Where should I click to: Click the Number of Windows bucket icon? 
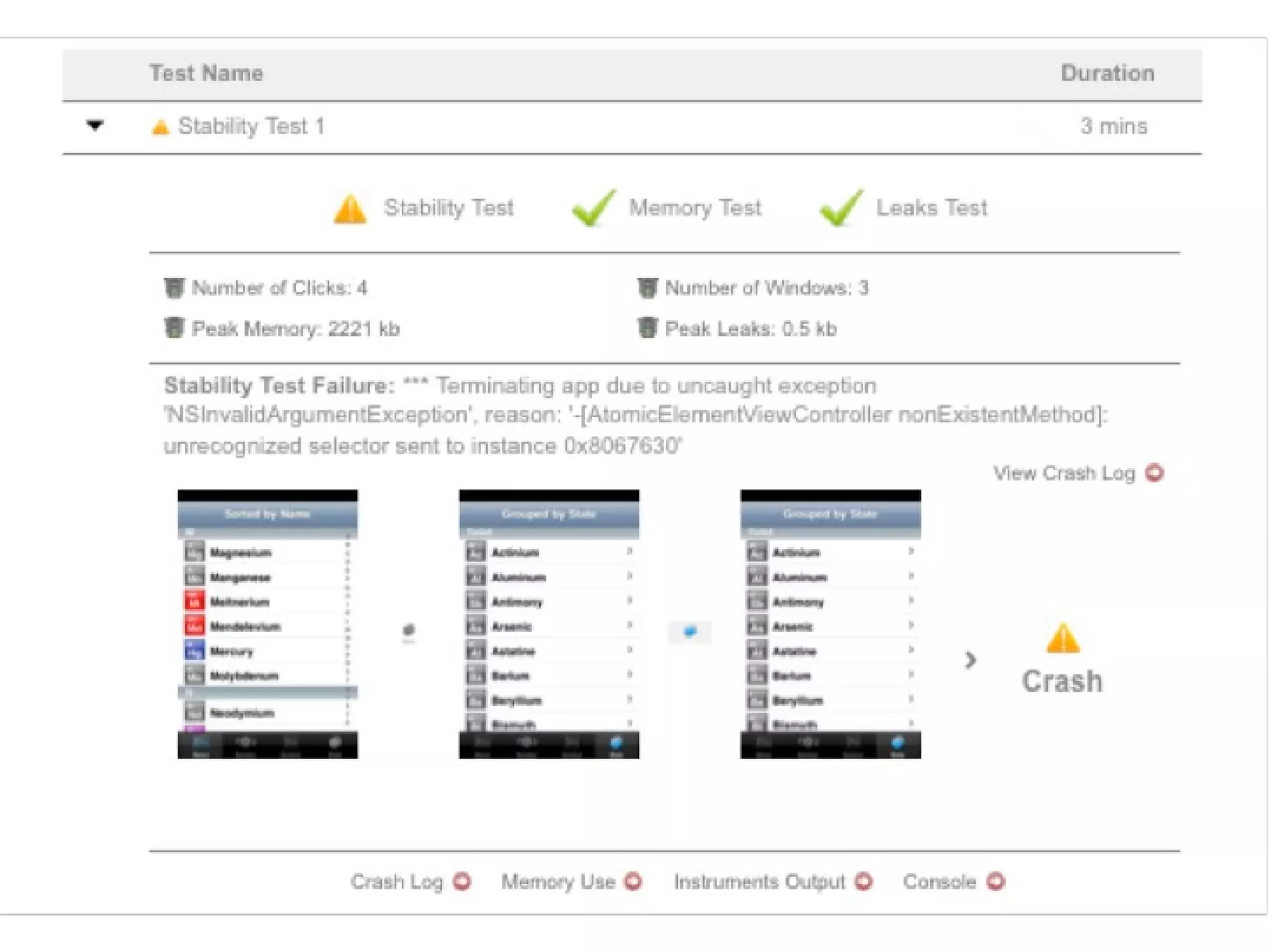pyautogui.click(x=647, y=288)
